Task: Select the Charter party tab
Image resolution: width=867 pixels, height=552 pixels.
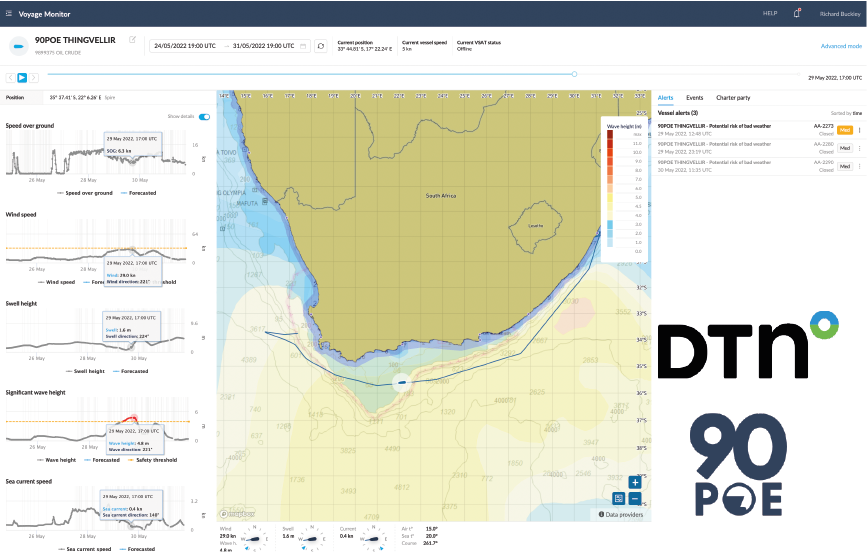Action: pos(733,98)
